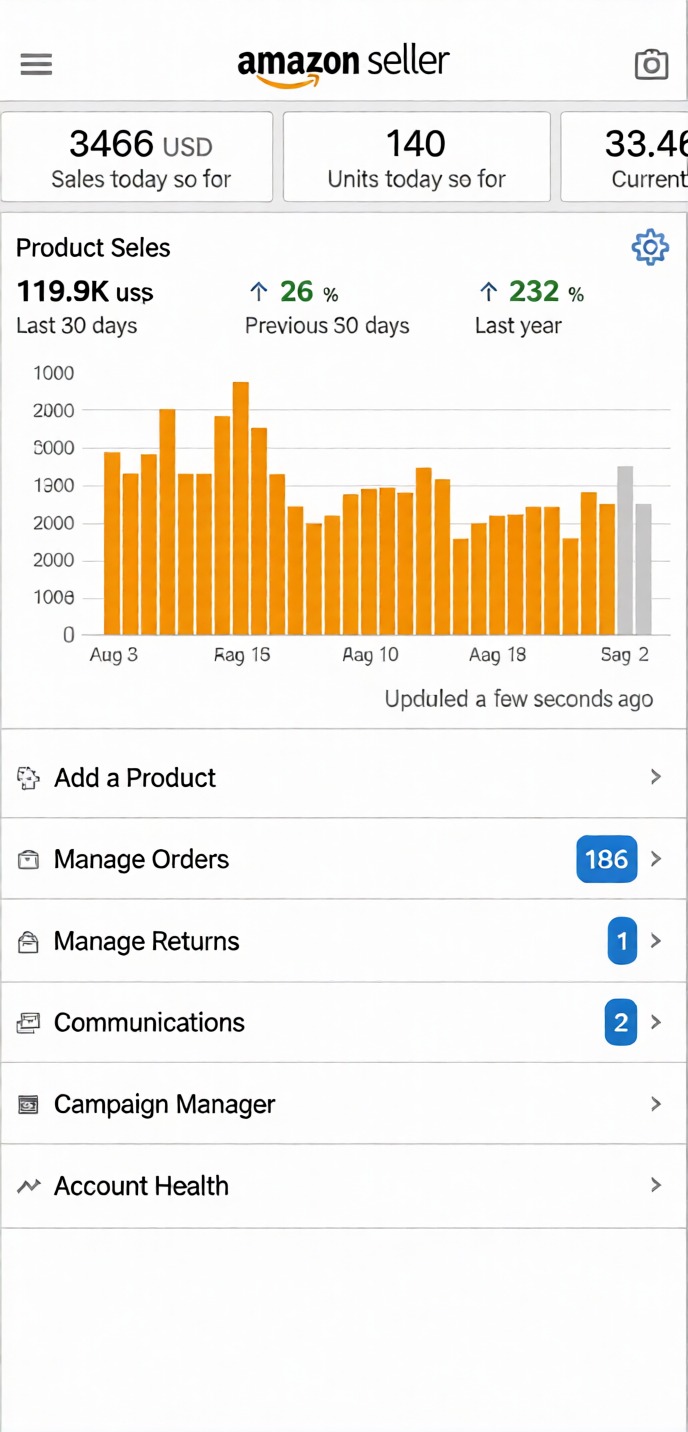
Task: Open Campaign Manager menu item
Action: point(165,1104)
